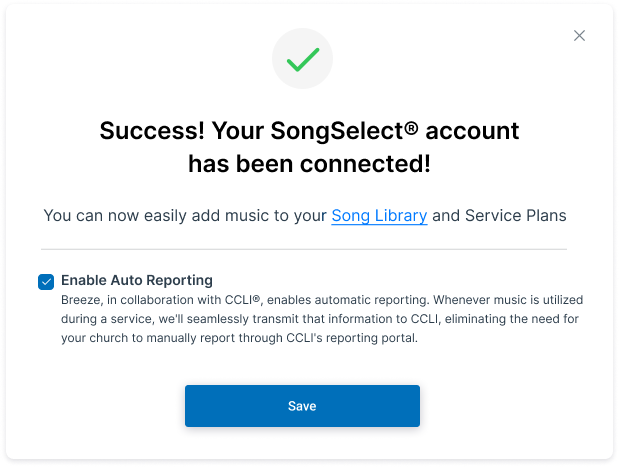This screenshot has width=619, height=467.
Task: Save the SongSelect connection settings
Action: tap(302, 406)
